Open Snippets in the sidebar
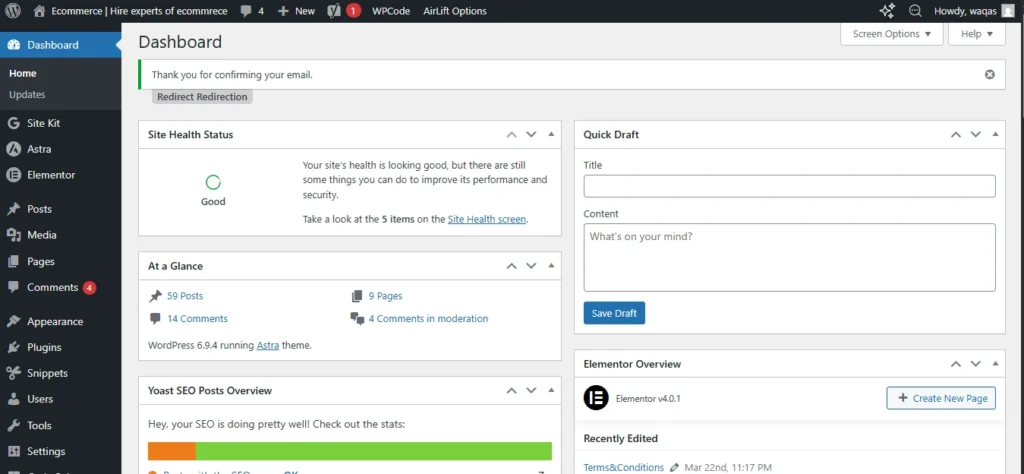Viewport: 1024px width, 474px height. pos(60,373)
